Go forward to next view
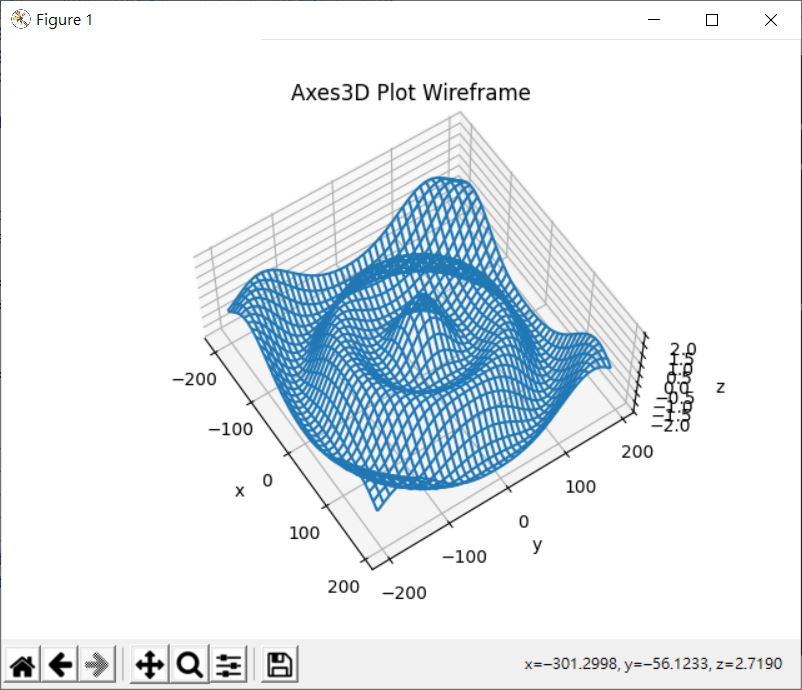Image resolution: width=802 pixels, height=690 pixels. click(x=97, y=665)
